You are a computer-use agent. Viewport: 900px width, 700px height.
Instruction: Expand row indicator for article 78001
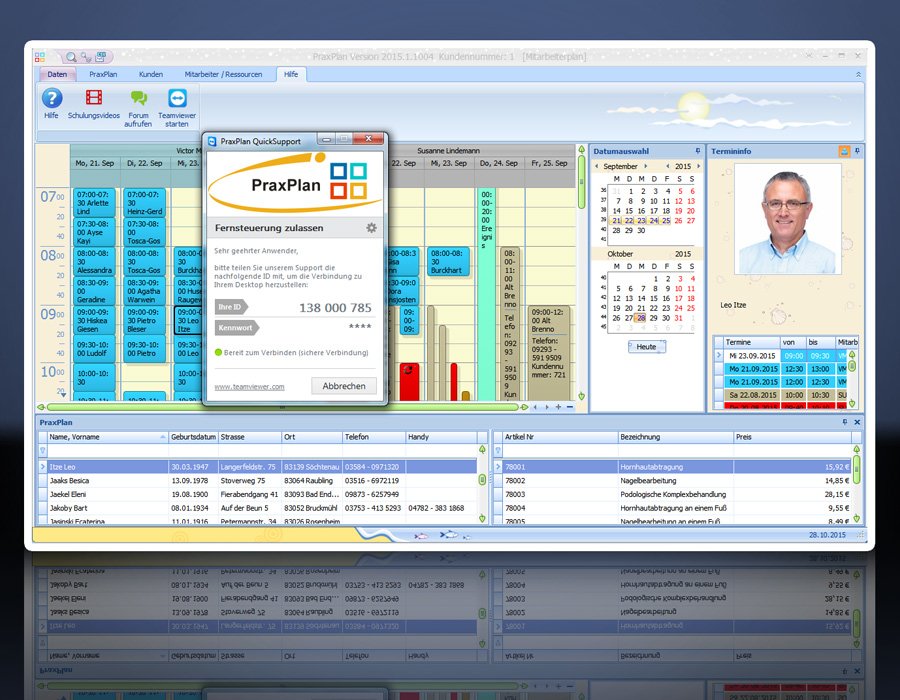[498, 467]
